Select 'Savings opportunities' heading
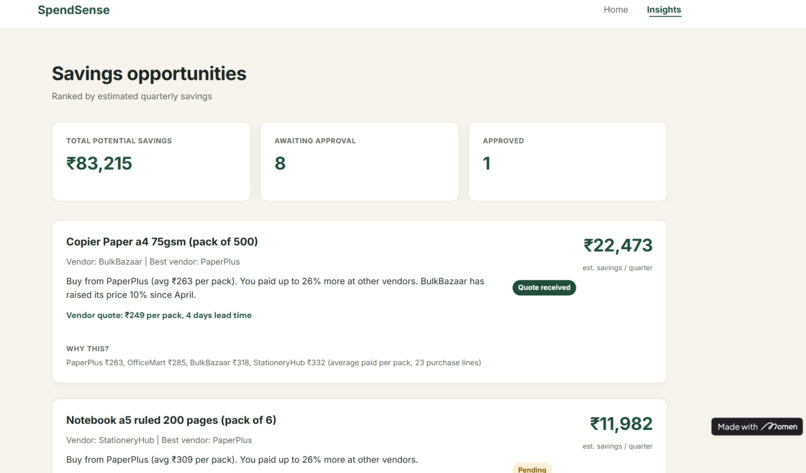806x473 pixels. pos(149,74)
